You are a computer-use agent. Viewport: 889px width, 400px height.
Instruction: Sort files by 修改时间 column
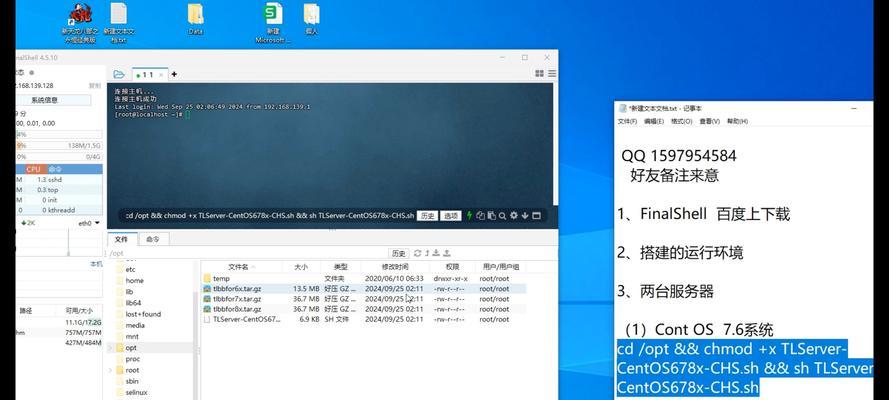pos(395,267)
